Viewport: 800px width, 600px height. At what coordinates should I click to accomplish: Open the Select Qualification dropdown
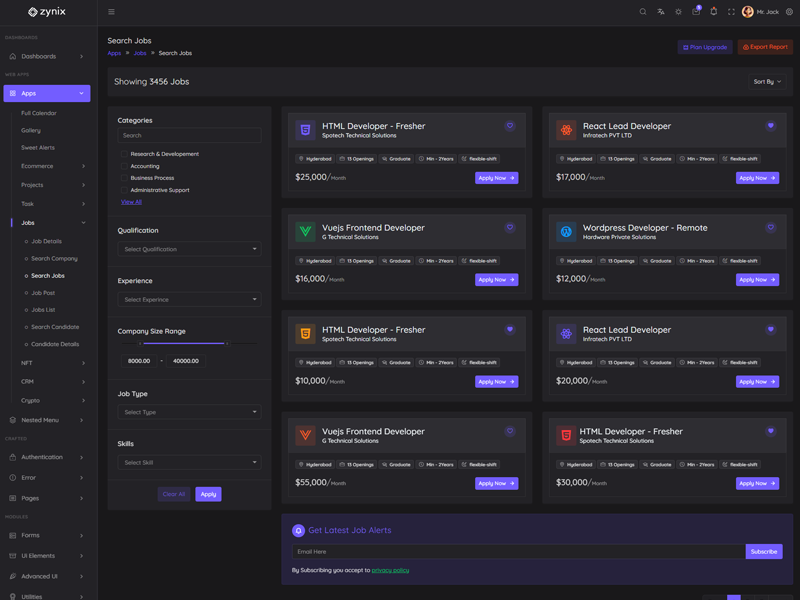coord(189,249)
